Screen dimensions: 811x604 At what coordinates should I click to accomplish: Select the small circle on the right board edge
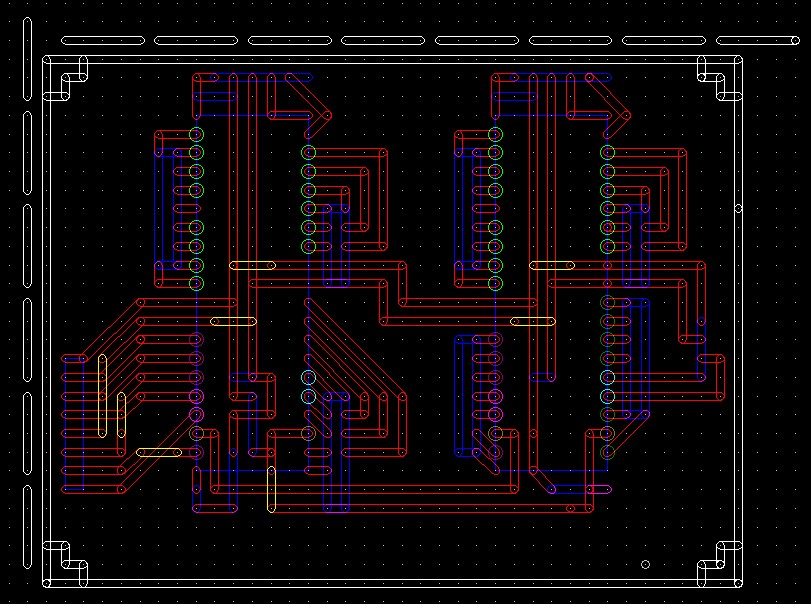pyautogui.click(x=739, y=208)
